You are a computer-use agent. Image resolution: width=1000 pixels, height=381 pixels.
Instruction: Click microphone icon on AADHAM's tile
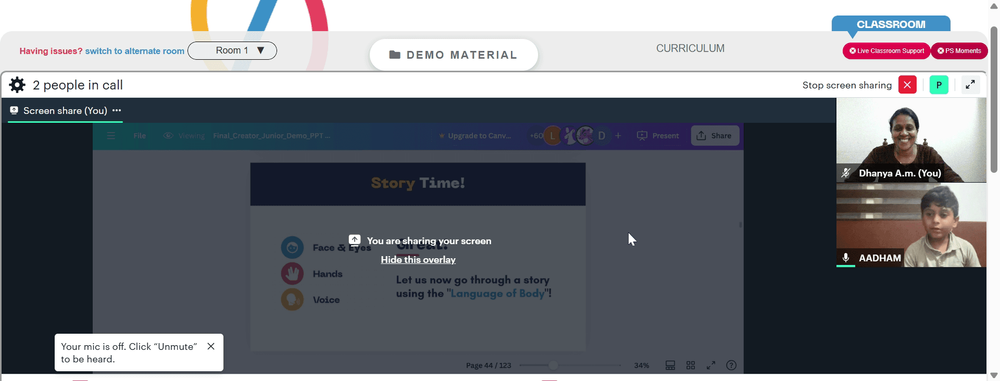tap(846, 258)
